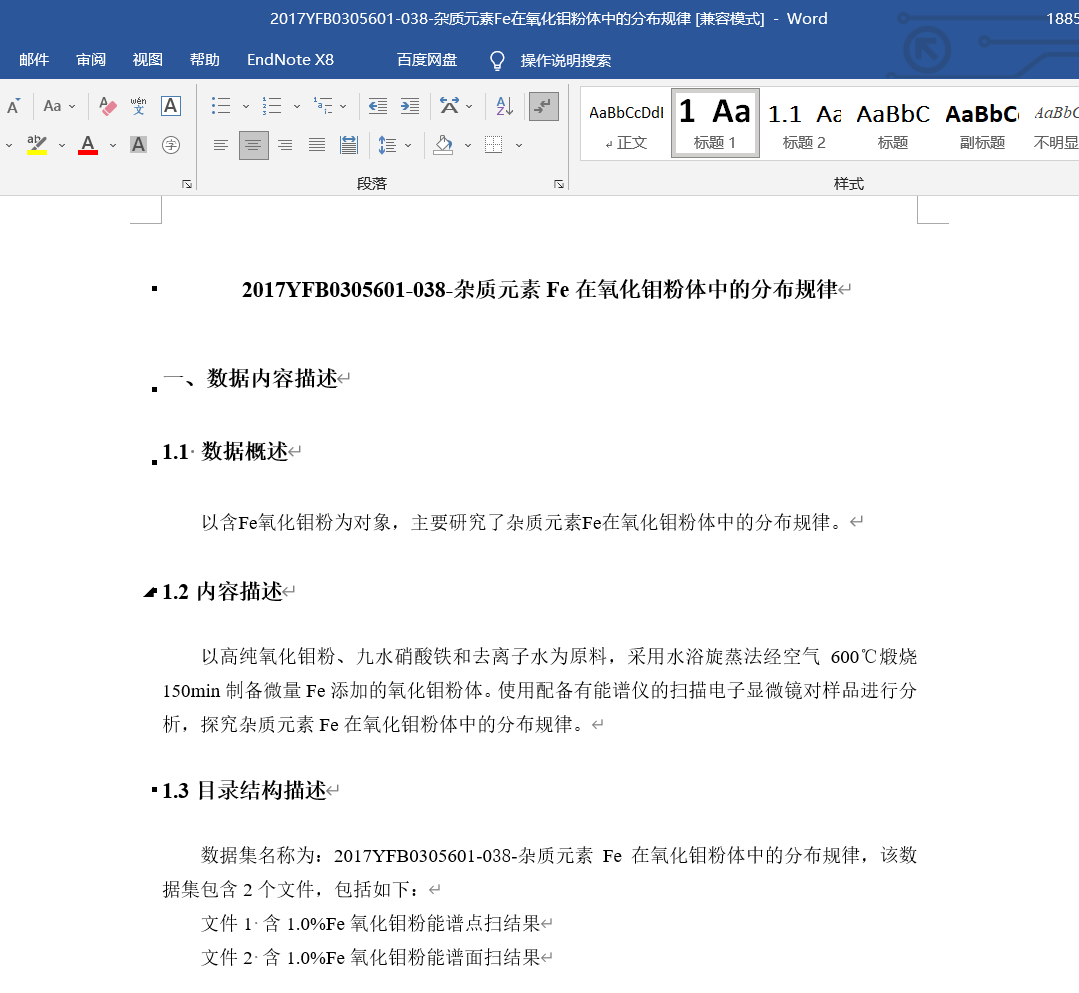Click the document title heading text
This screenshot has width=1079, height=993.
pyautogui.click(x=540, y=290)
